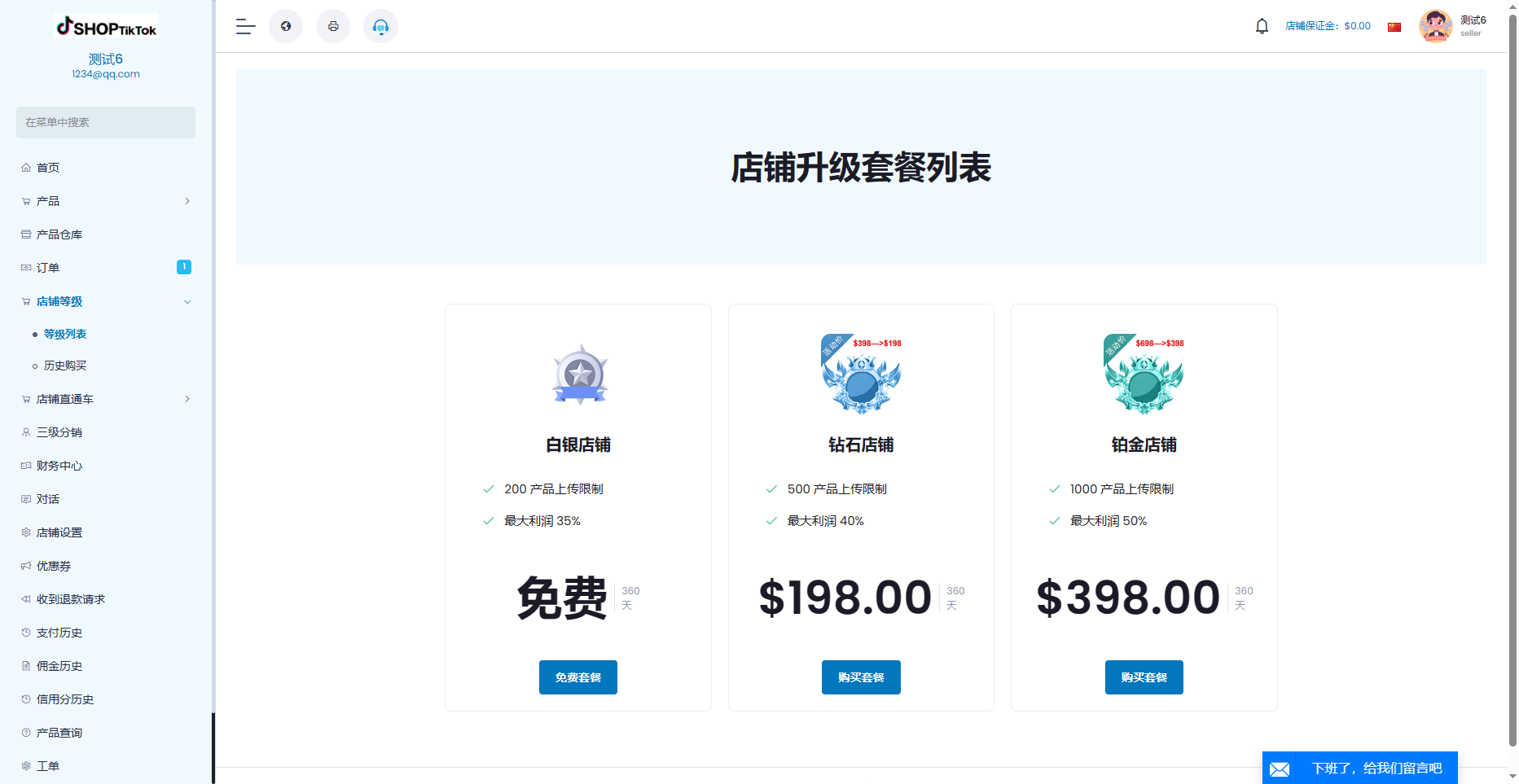The image size is (1519, 784).
Task: Expand the 产品 submenu chevron
Action: pos(187,201)
